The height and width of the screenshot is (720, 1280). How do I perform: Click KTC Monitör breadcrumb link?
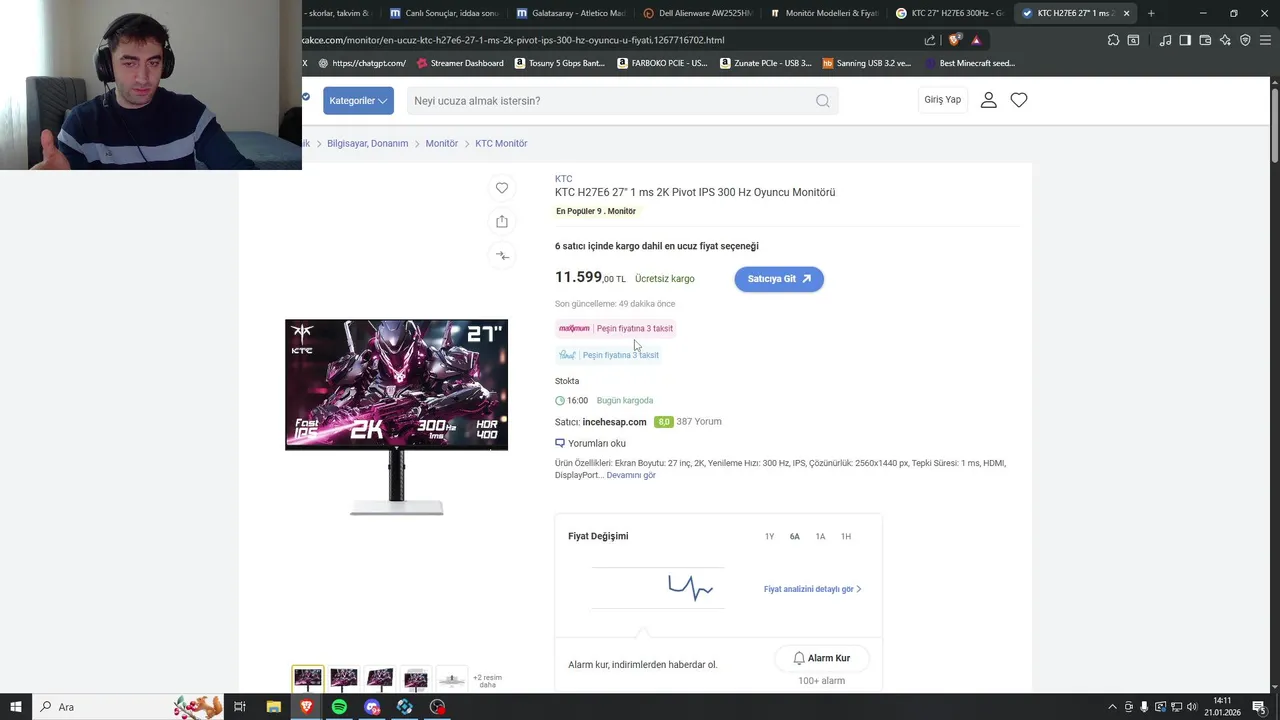(x=501, y=144)
